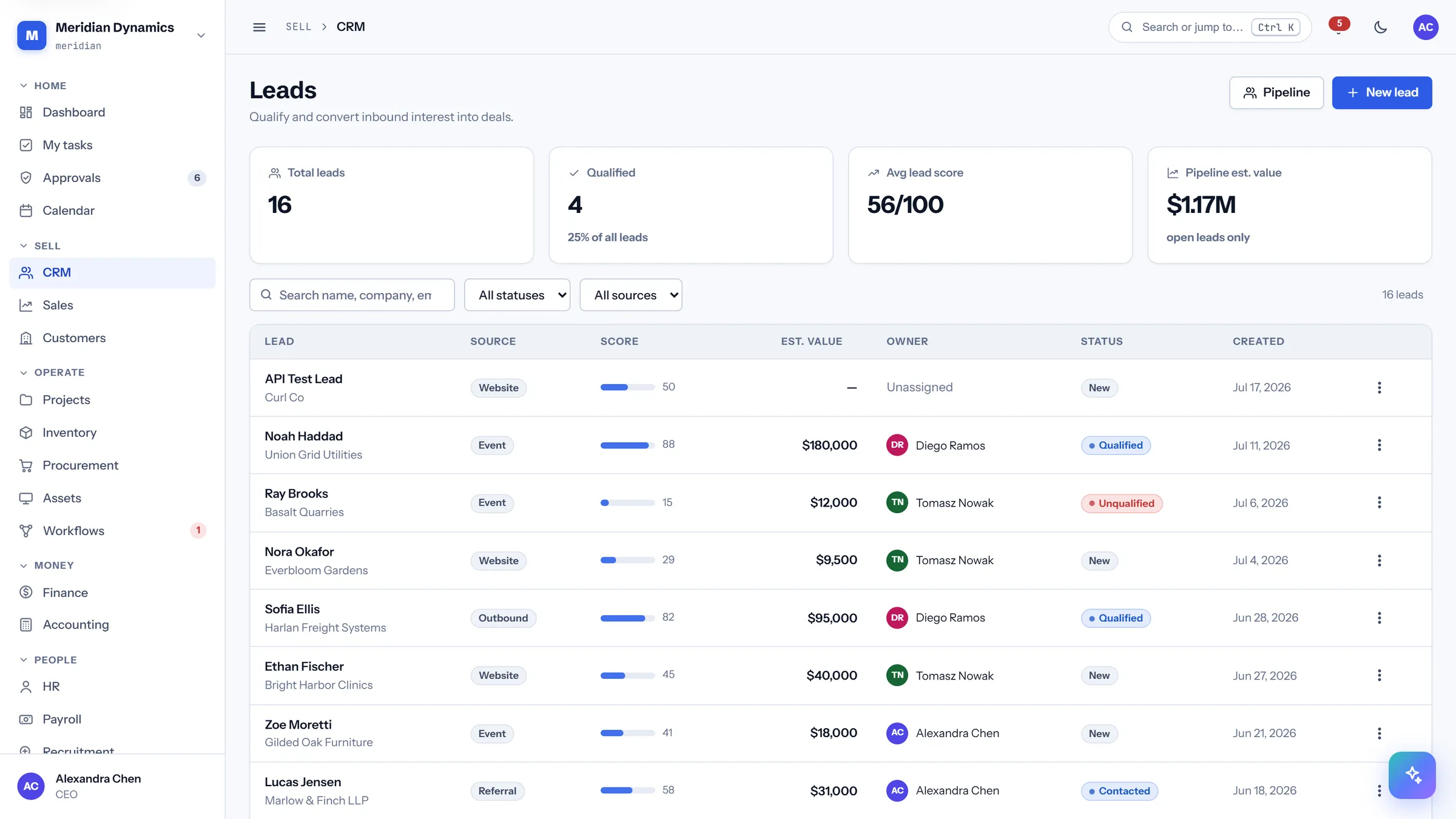Go to Dashboard in sidebar
The image size is (1456, 819).
click(x=112, y=112)
